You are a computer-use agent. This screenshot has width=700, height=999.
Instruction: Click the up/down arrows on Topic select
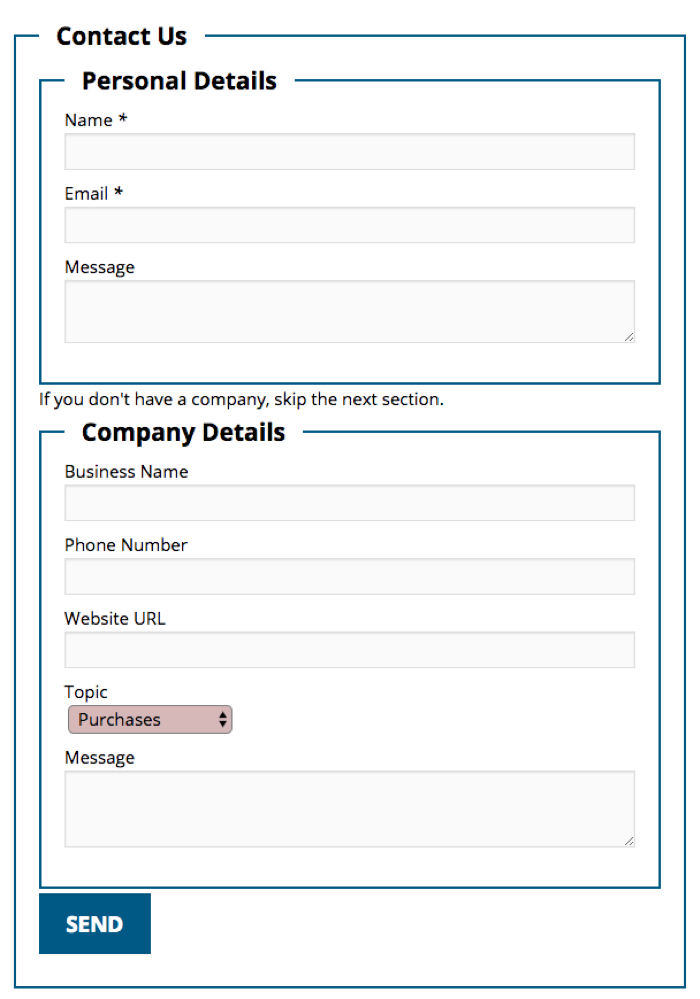(x=222, y=720)
